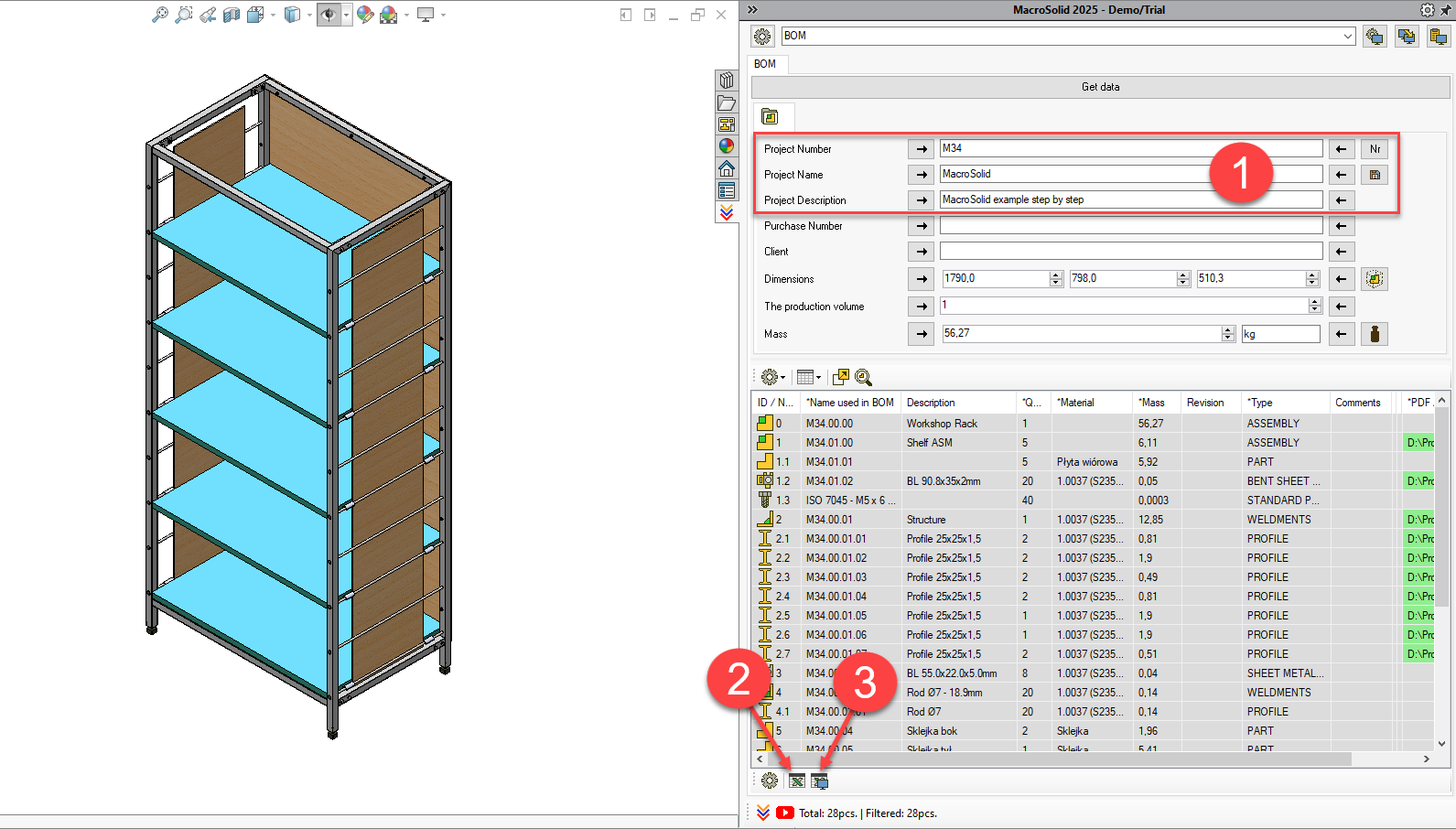Select the assembly properties icon tab
Screen dimensions: 1456x829
pos(771,117)
